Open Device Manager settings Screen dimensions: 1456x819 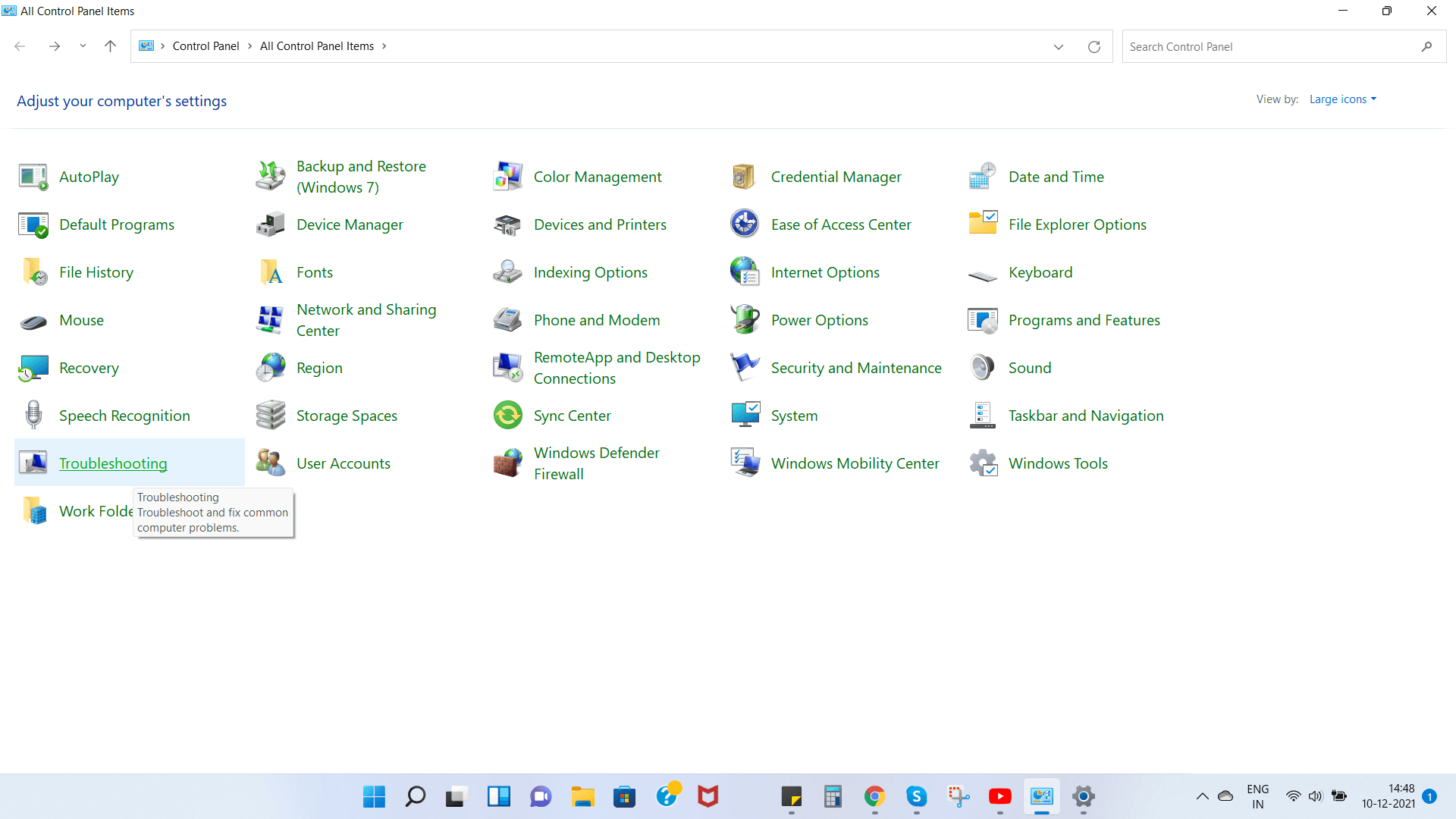pos(350,223)
